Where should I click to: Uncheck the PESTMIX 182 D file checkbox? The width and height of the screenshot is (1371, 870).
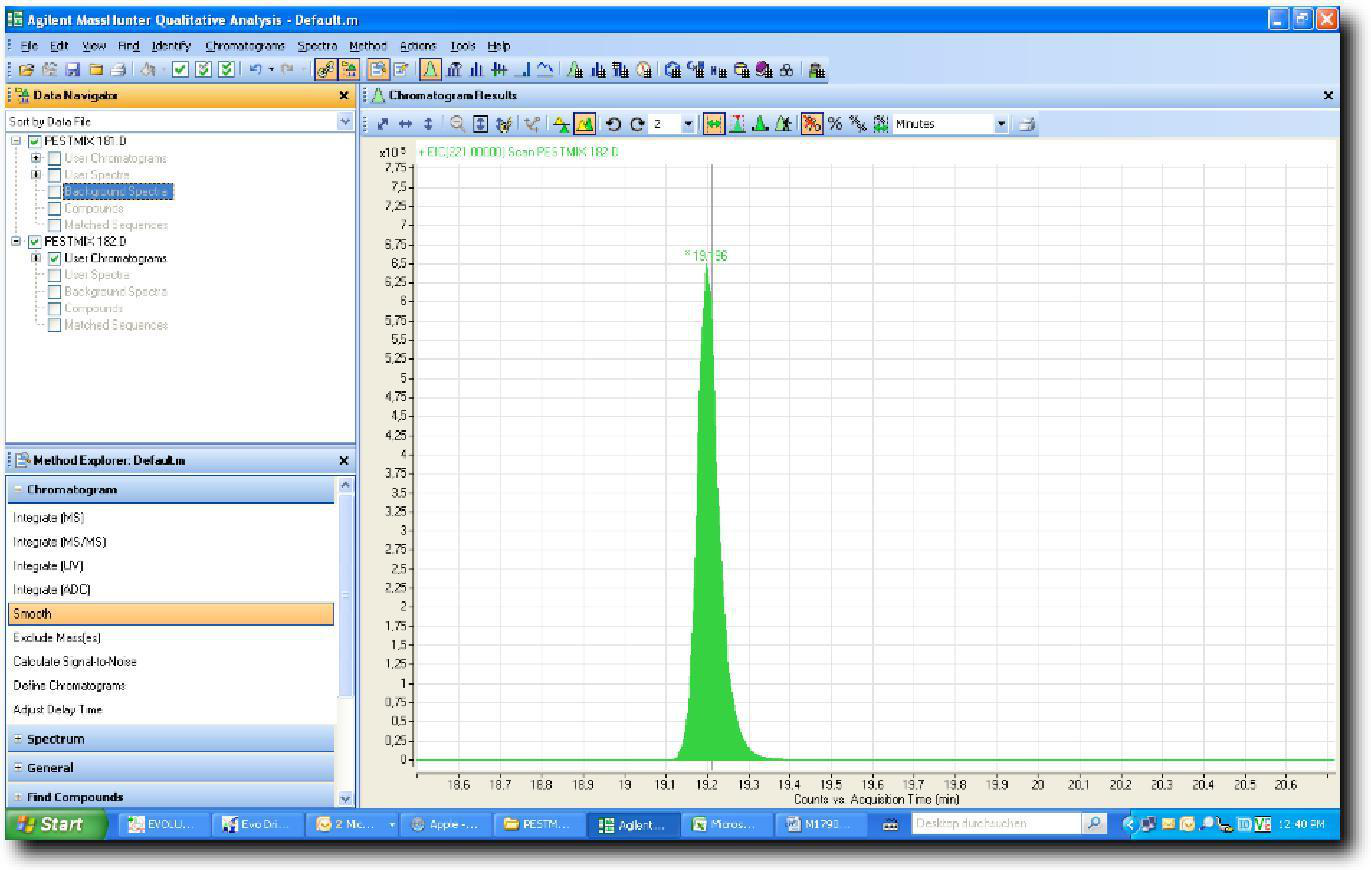point(36,241)
